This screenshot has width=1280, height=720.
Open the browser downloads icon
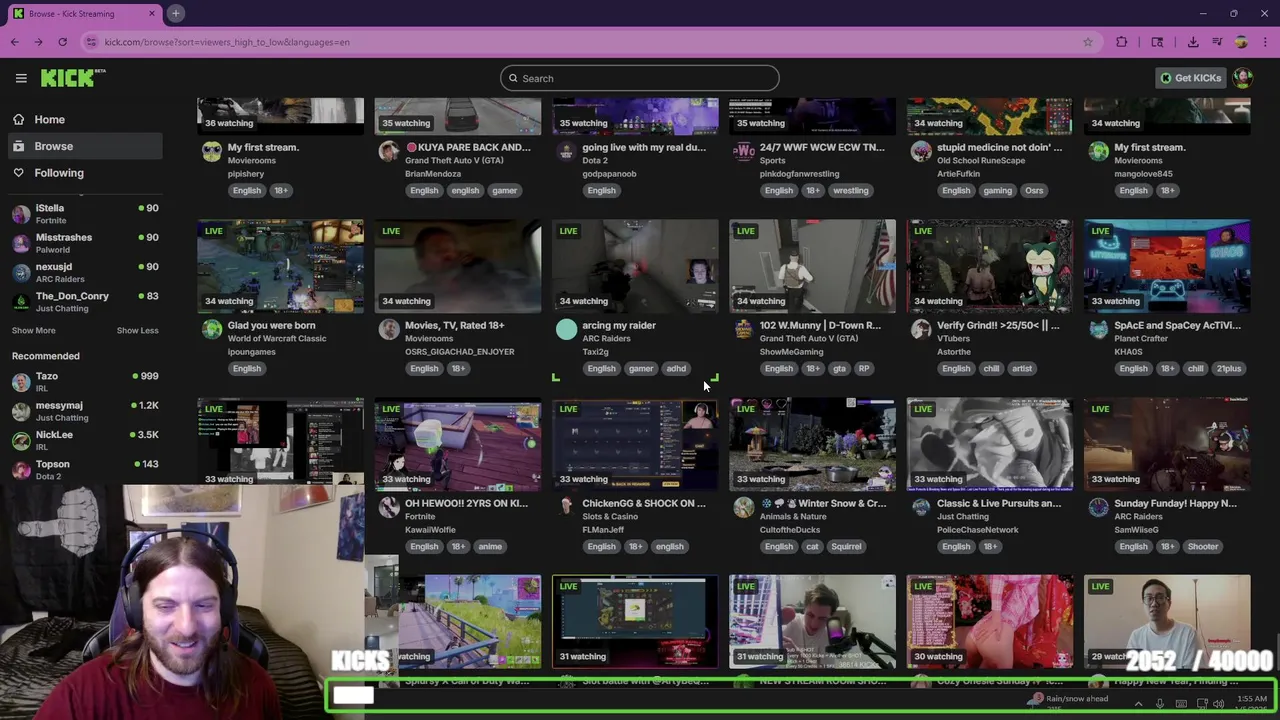(1193, 42)
